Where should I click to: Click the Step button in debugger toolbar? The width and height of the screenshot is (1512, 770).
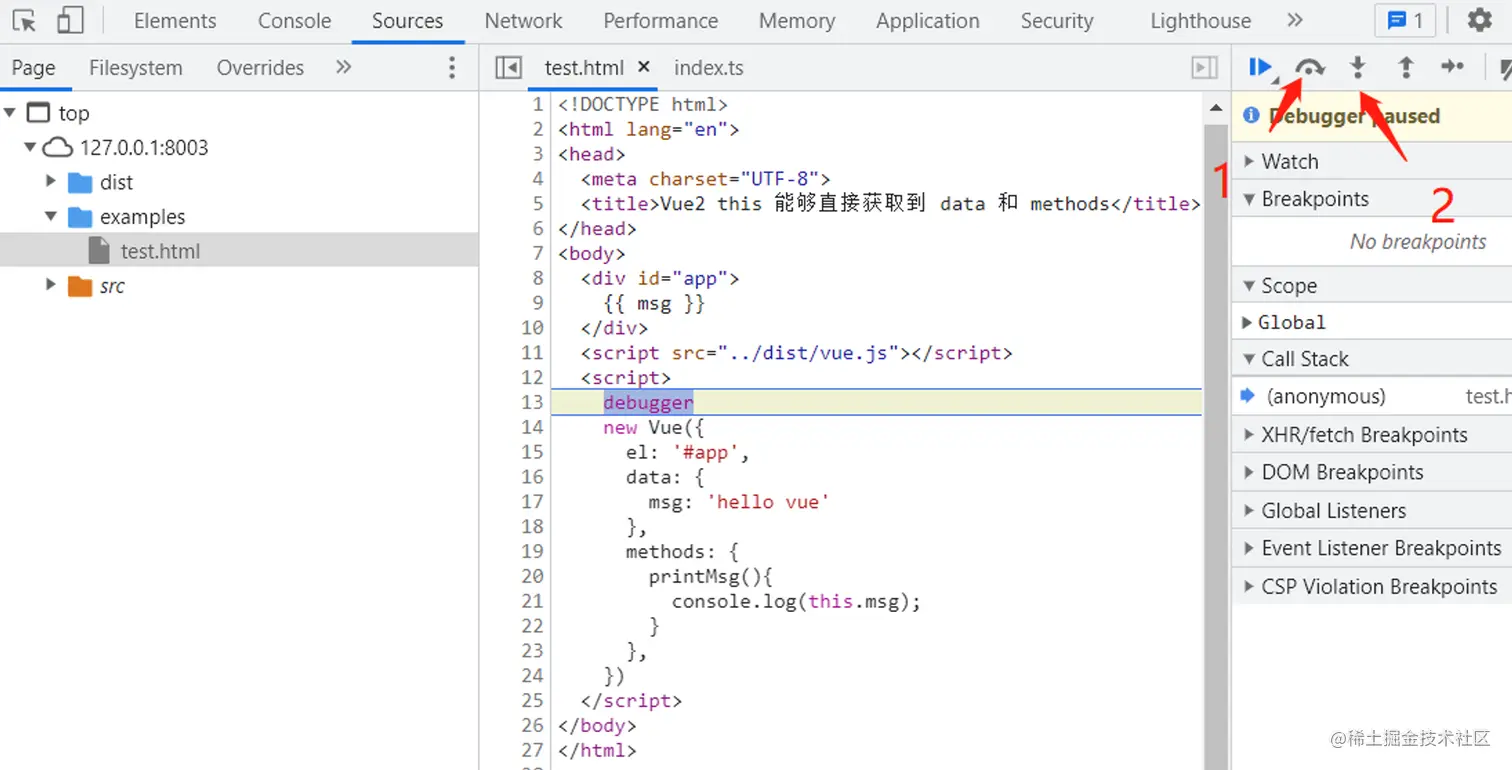click(1452, 67)
